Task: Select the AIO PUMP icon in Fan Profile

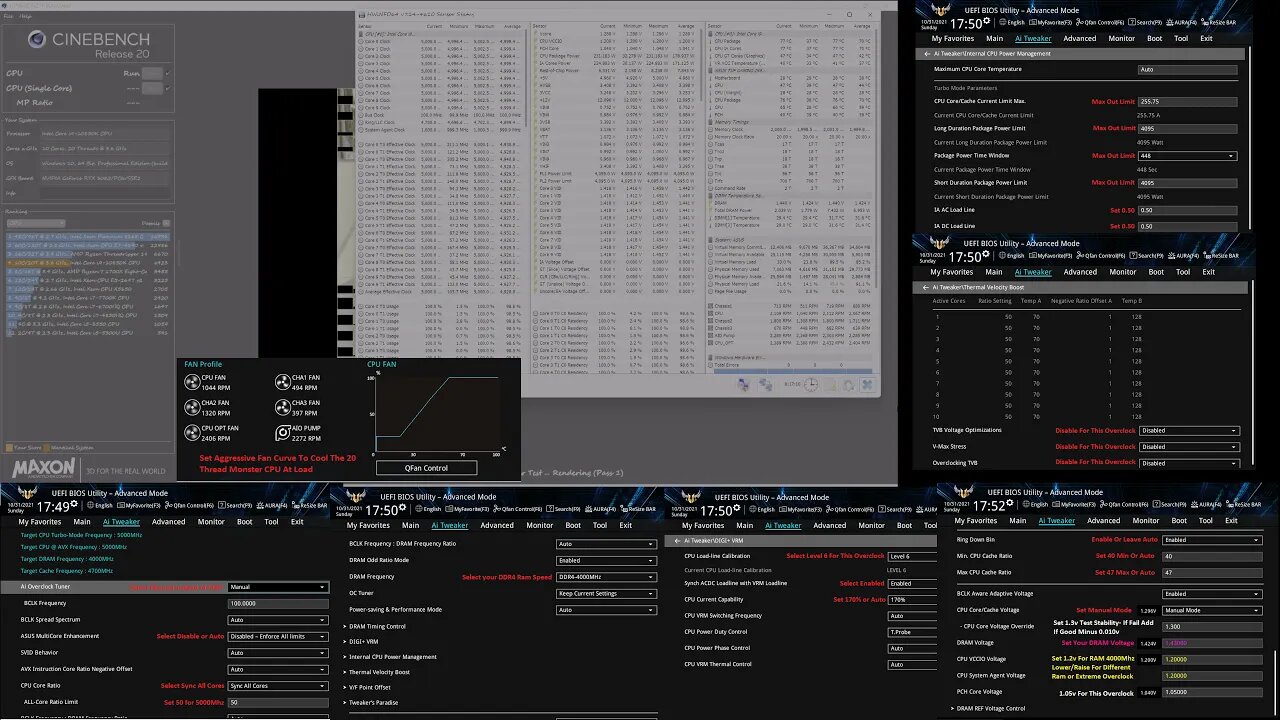Action: click(x=283, y=433)
